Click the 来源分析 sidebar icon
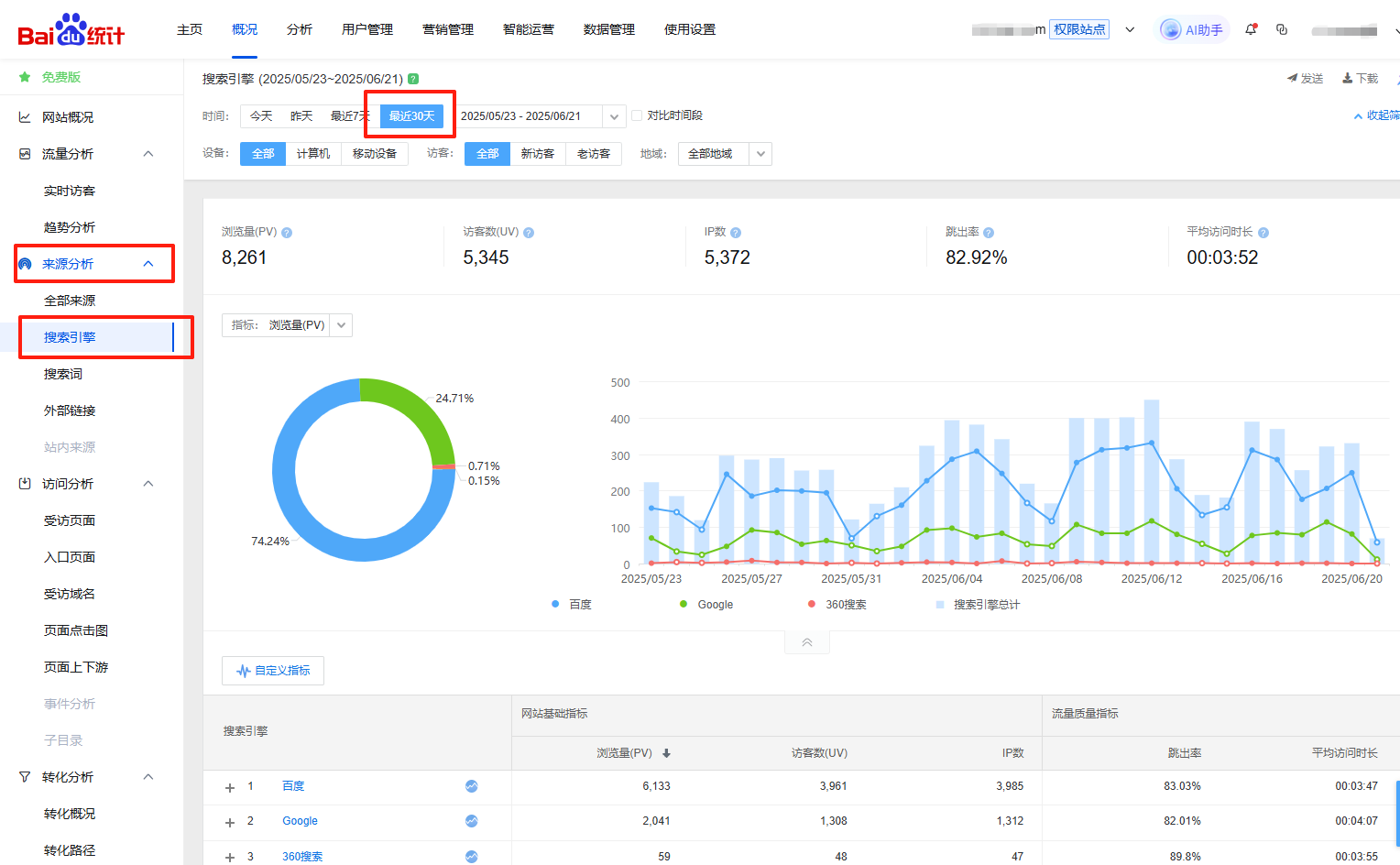The image size is (1400, 865). 25,263
